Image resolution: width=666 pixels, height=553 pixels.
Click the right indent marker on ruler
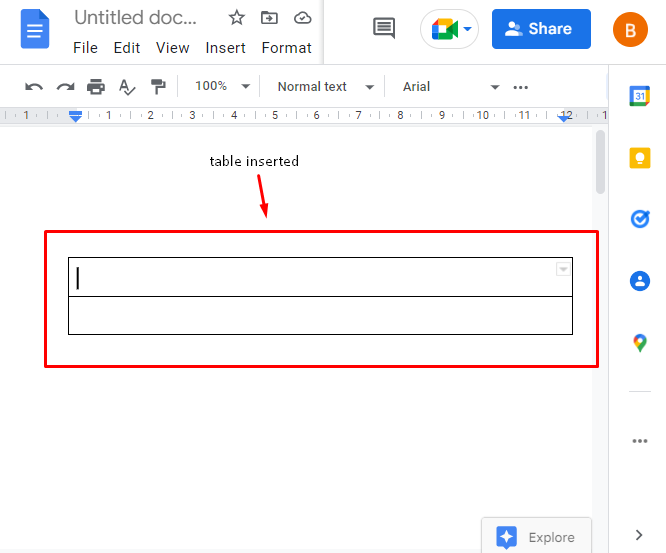point(564,117)
